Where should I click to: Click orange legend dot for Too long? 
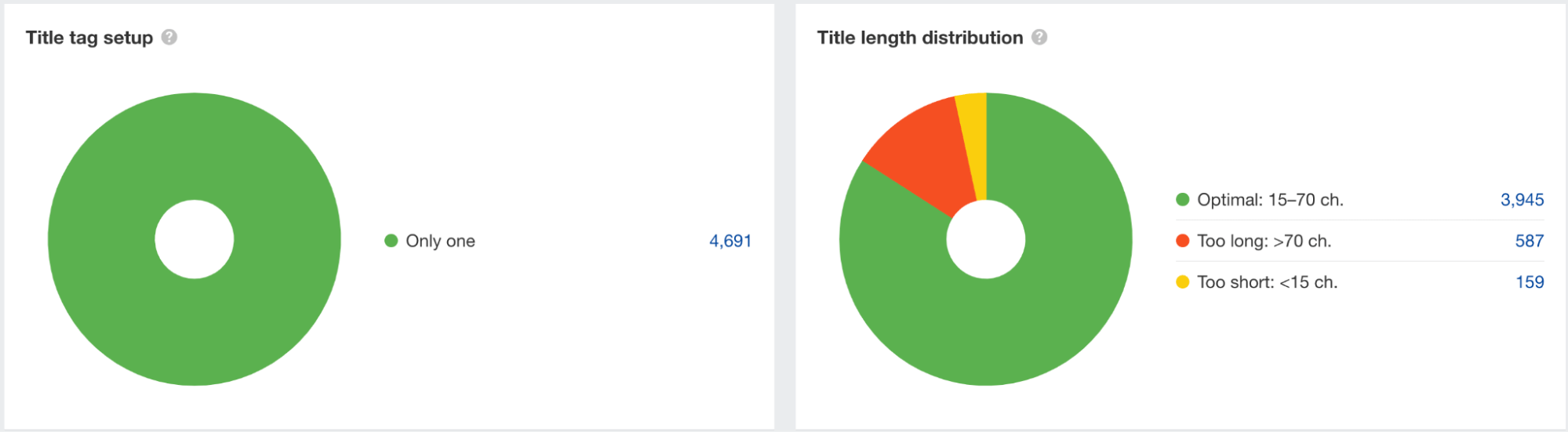(1182, 241)
